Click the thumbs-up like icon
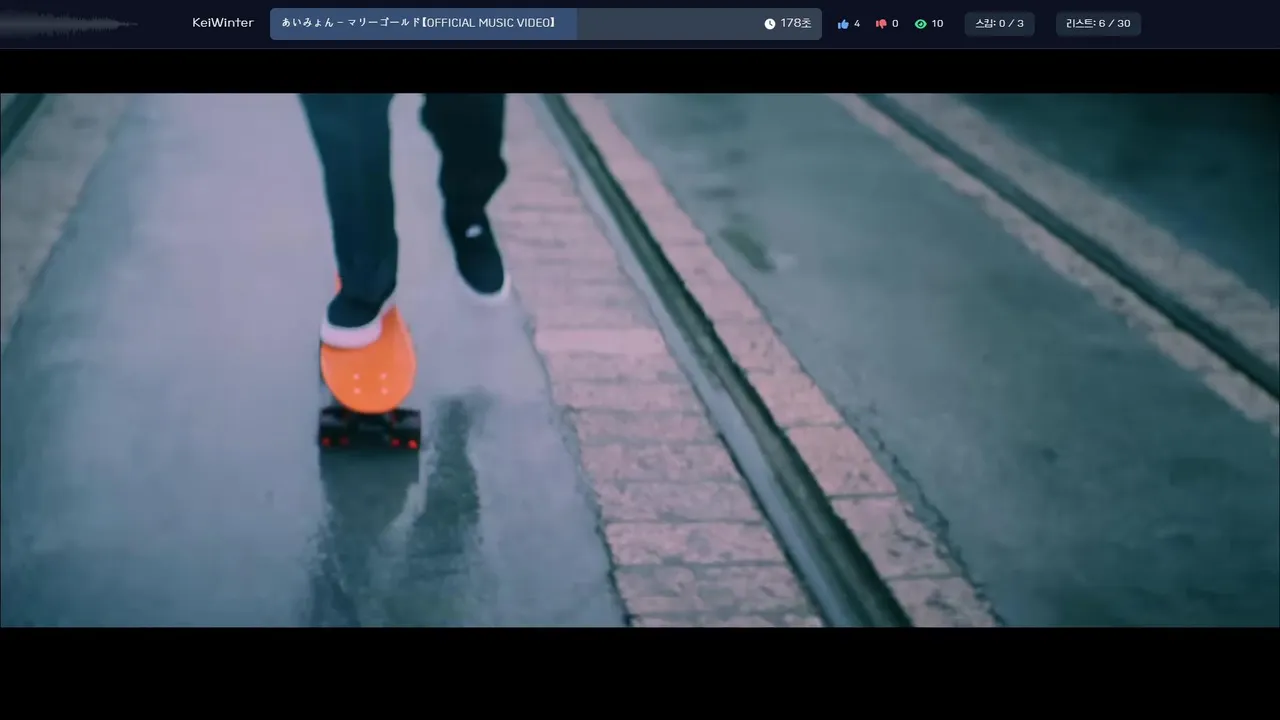 tap(843, 24)
